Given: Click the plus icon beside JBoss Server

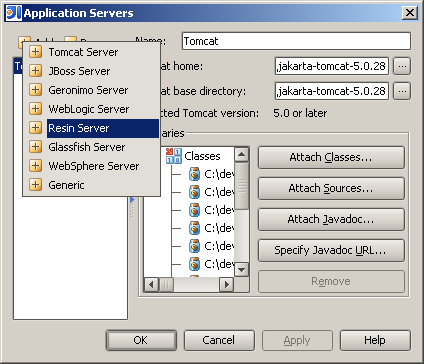Looking at the screenshot, I should (35, 71).
